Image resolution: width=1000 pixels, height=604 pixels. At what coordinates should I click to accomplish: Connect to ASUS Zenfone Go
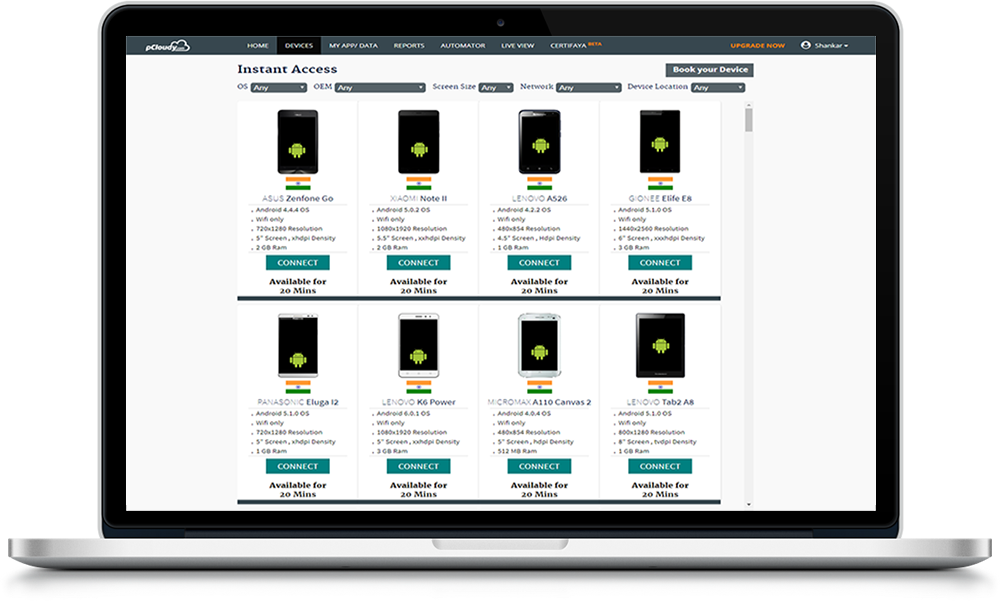pos(298,263)
